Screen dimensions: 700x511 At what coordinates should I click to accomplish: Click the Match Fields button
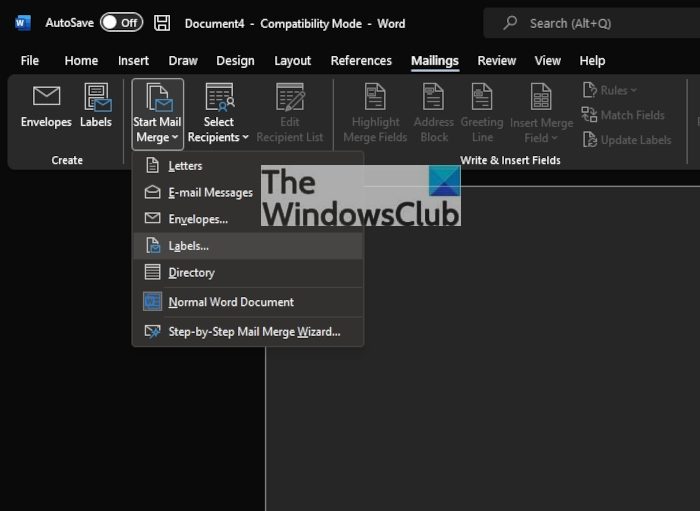pos(623,115)
